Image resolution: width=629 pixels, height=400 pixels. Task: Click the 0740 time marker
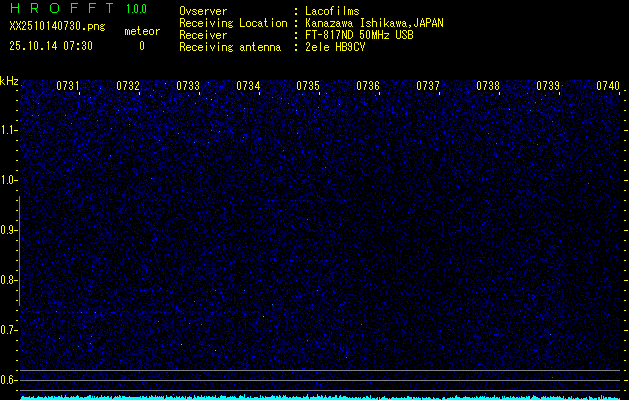tap(608, 87)
